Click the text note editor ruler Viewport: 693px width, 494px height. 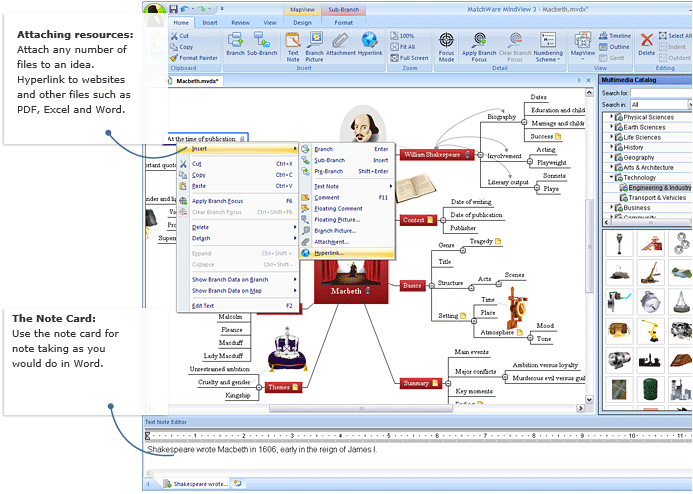coord(418,436)
